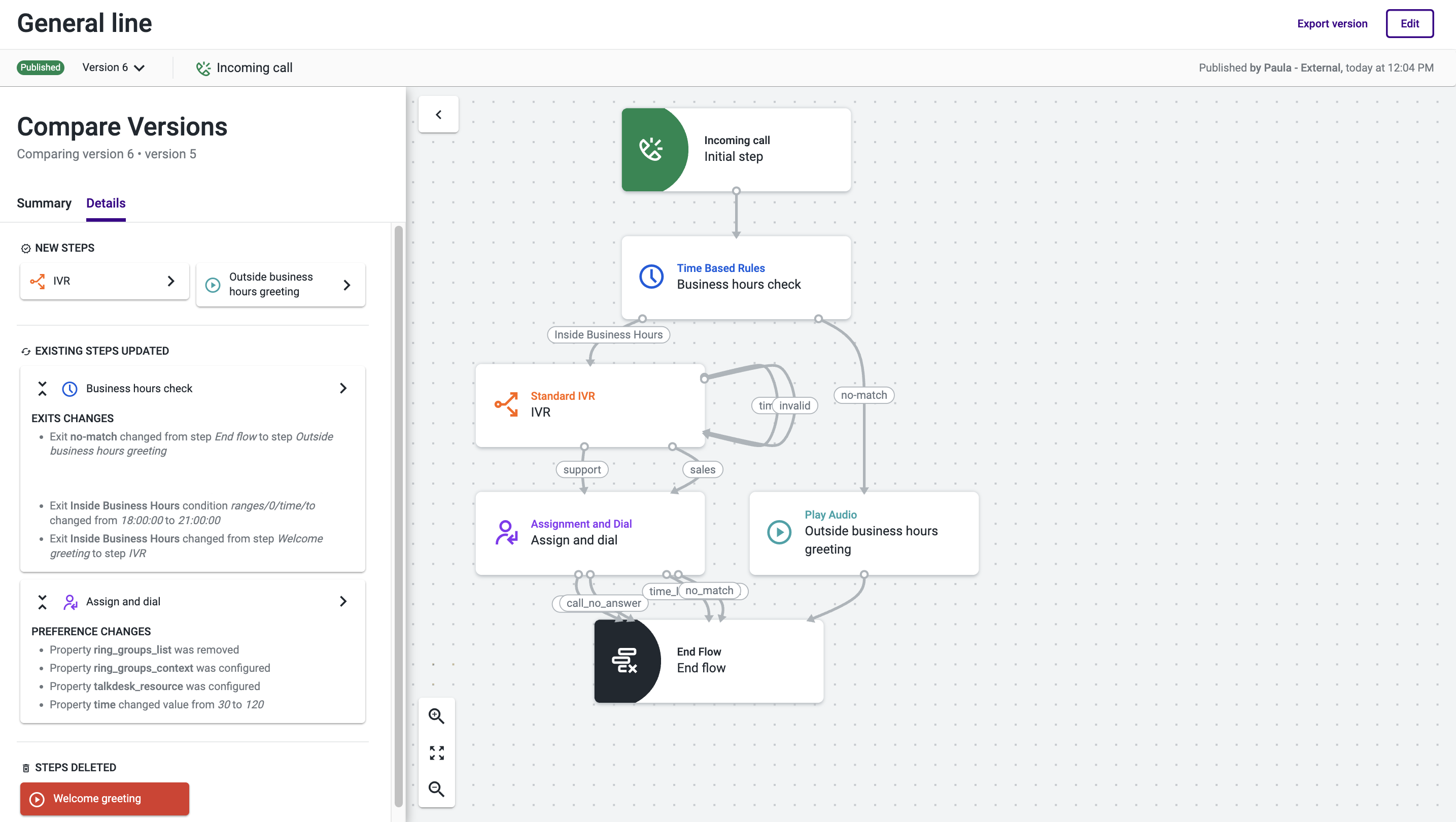Select the Outside business hours greeting node

point(863,533)
